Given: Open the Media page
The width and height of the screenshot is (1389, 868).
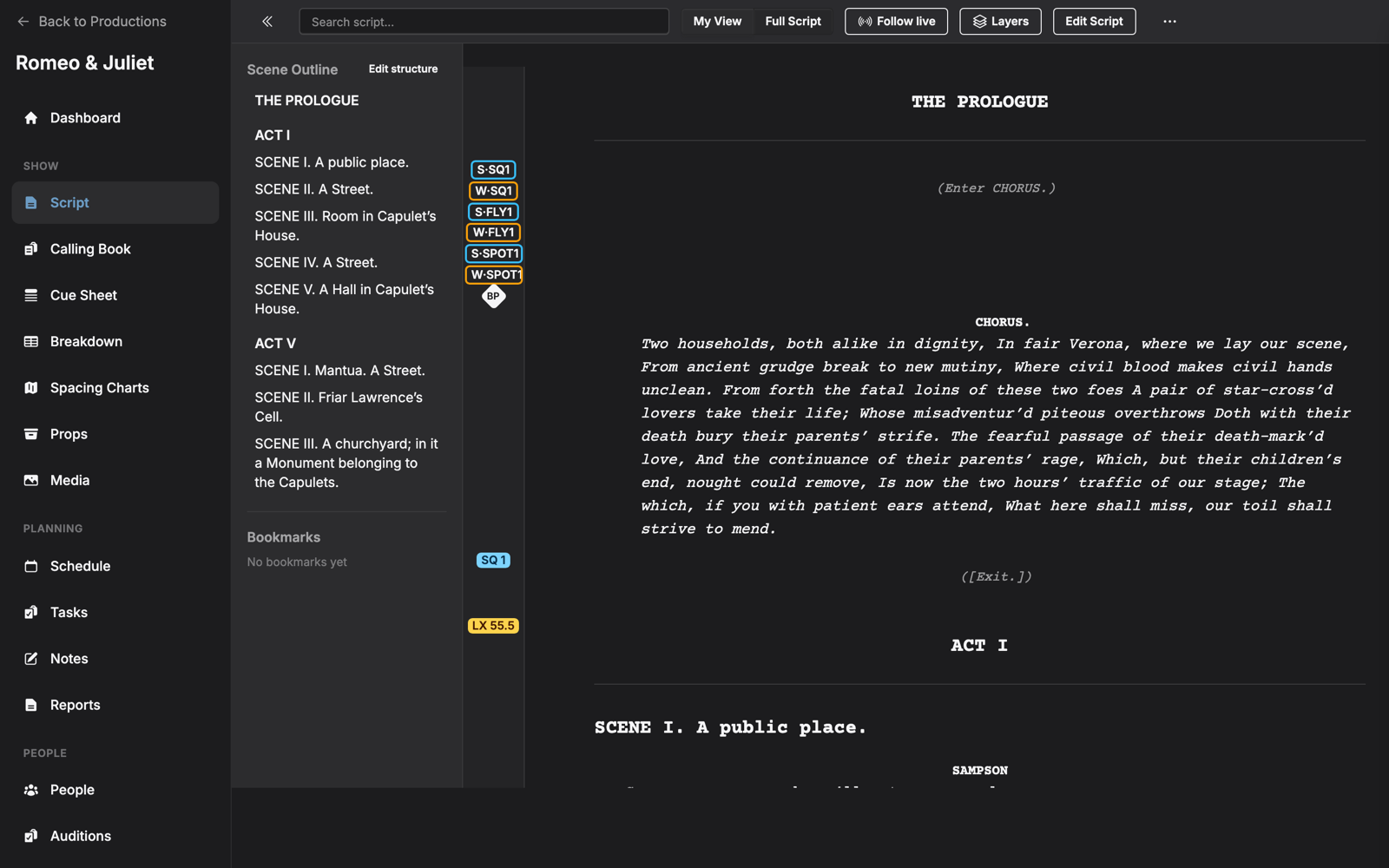Looking at the screenshot, I should (115, 480).
